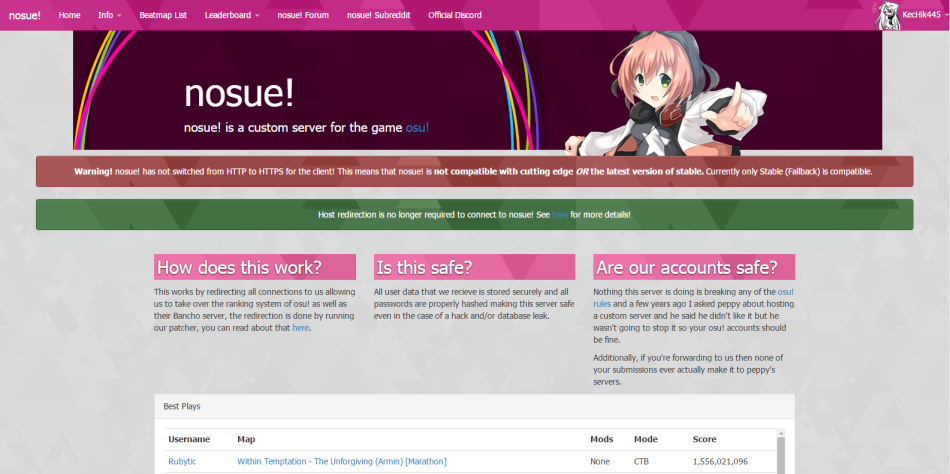
Task: Click the KecHik445 user avatar
Action: 886,15
